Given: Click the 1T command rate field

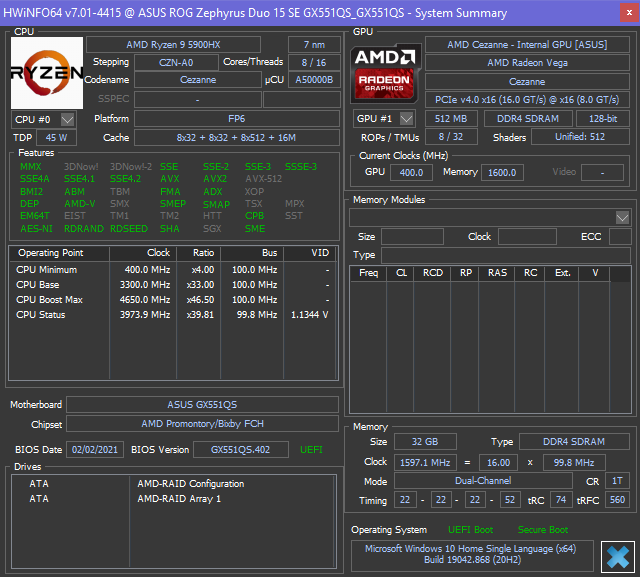Looking at the screenshot, I should (617, 481).
